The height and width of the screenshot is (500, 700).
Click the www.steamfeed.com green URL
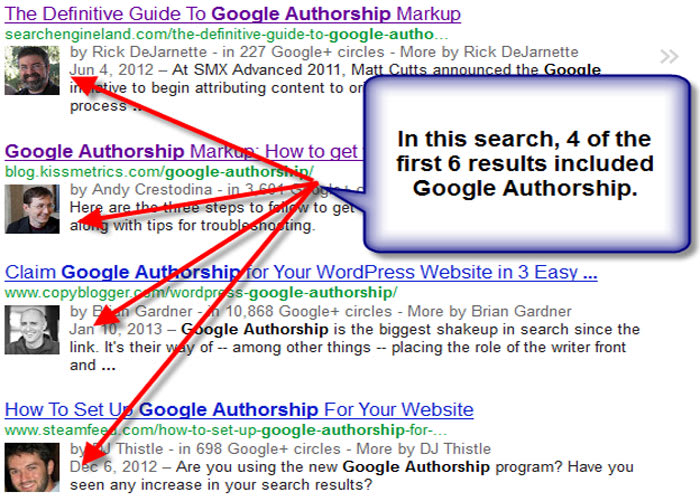tap(226, 430)
